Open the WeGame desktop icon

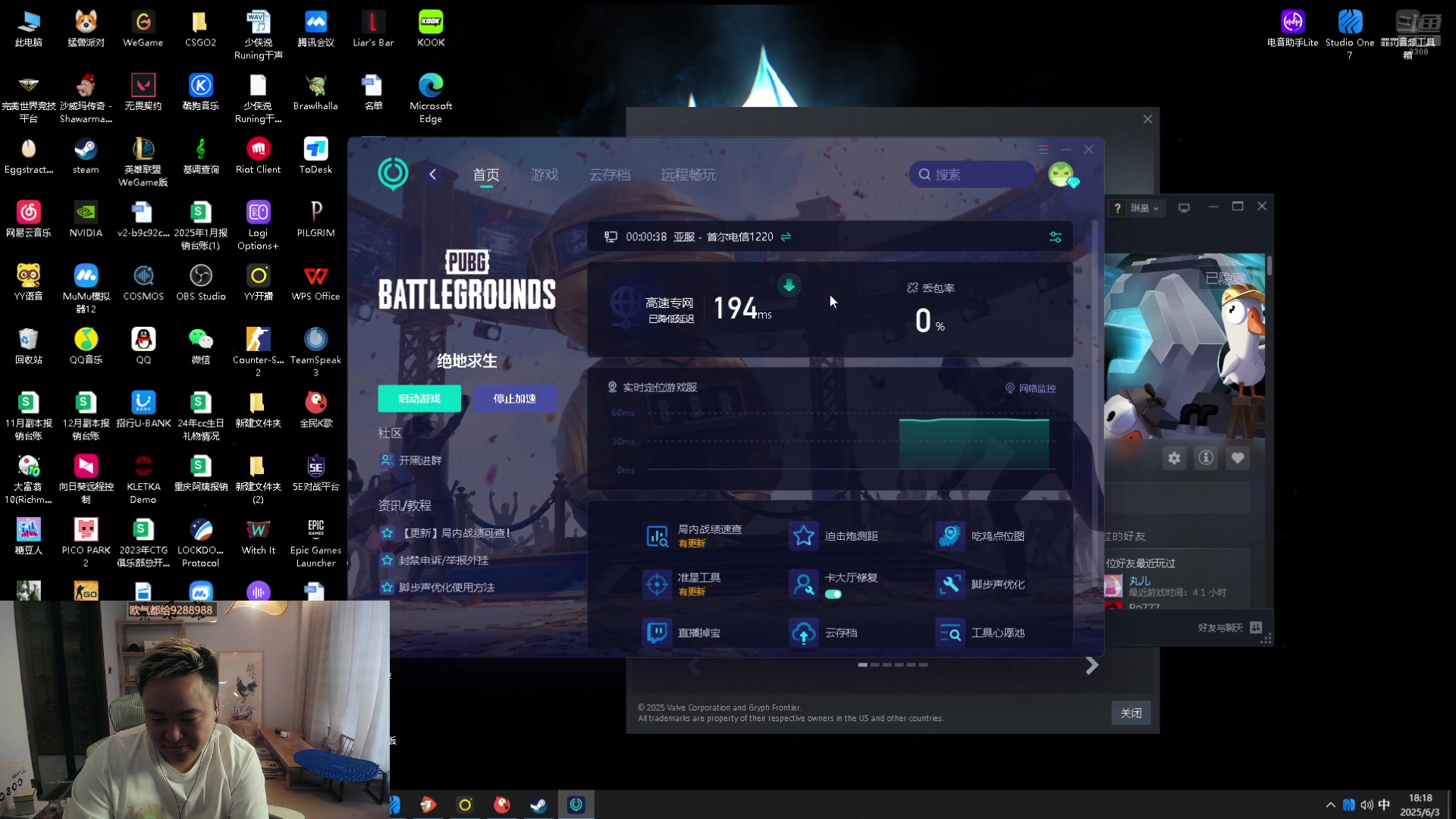tap(143, 29)
